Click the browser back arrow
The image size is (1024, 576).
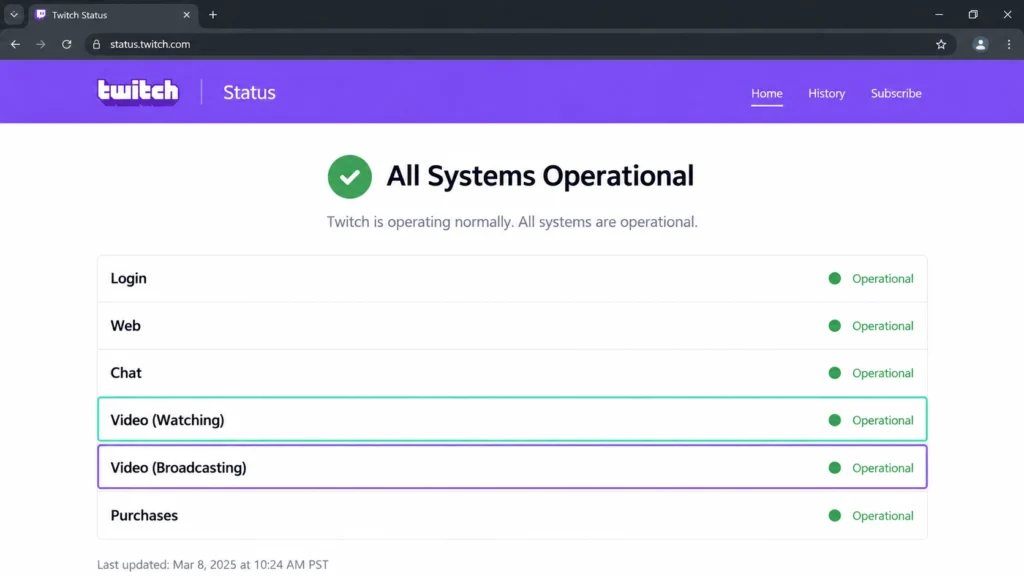coord(15,44)
